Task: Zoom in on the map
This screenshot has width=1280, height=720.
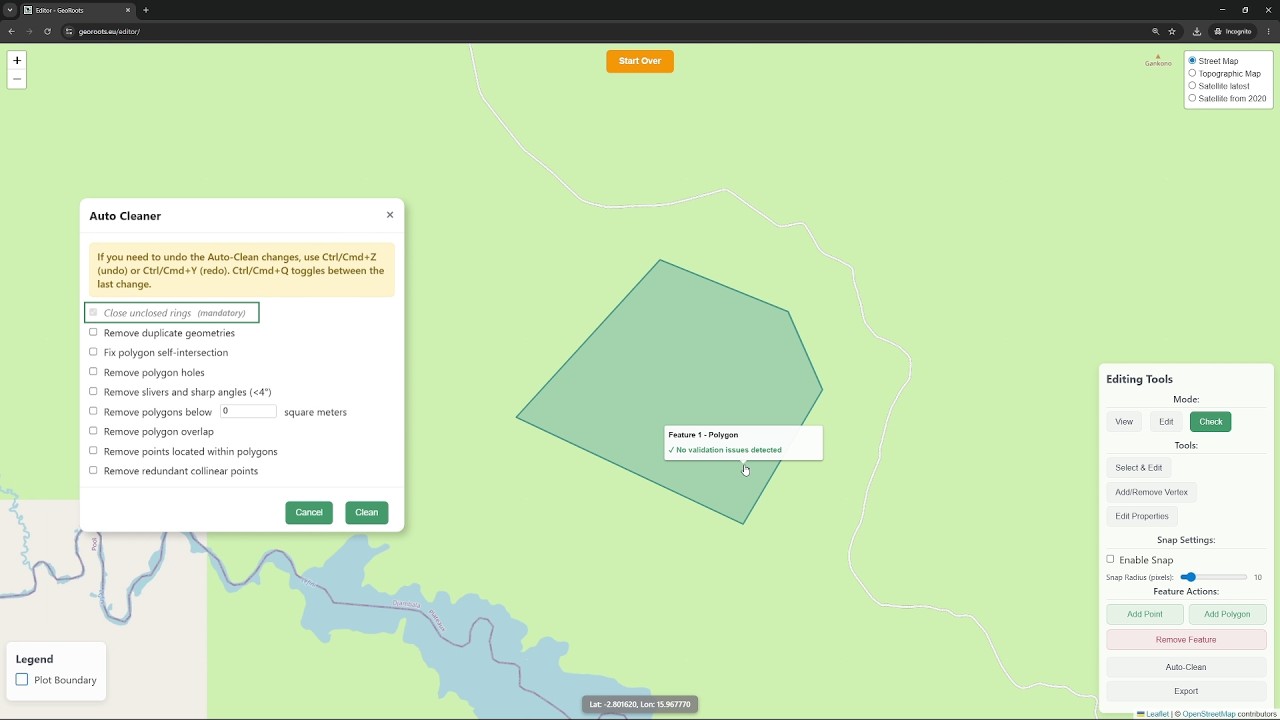Action: coord(17,61)
